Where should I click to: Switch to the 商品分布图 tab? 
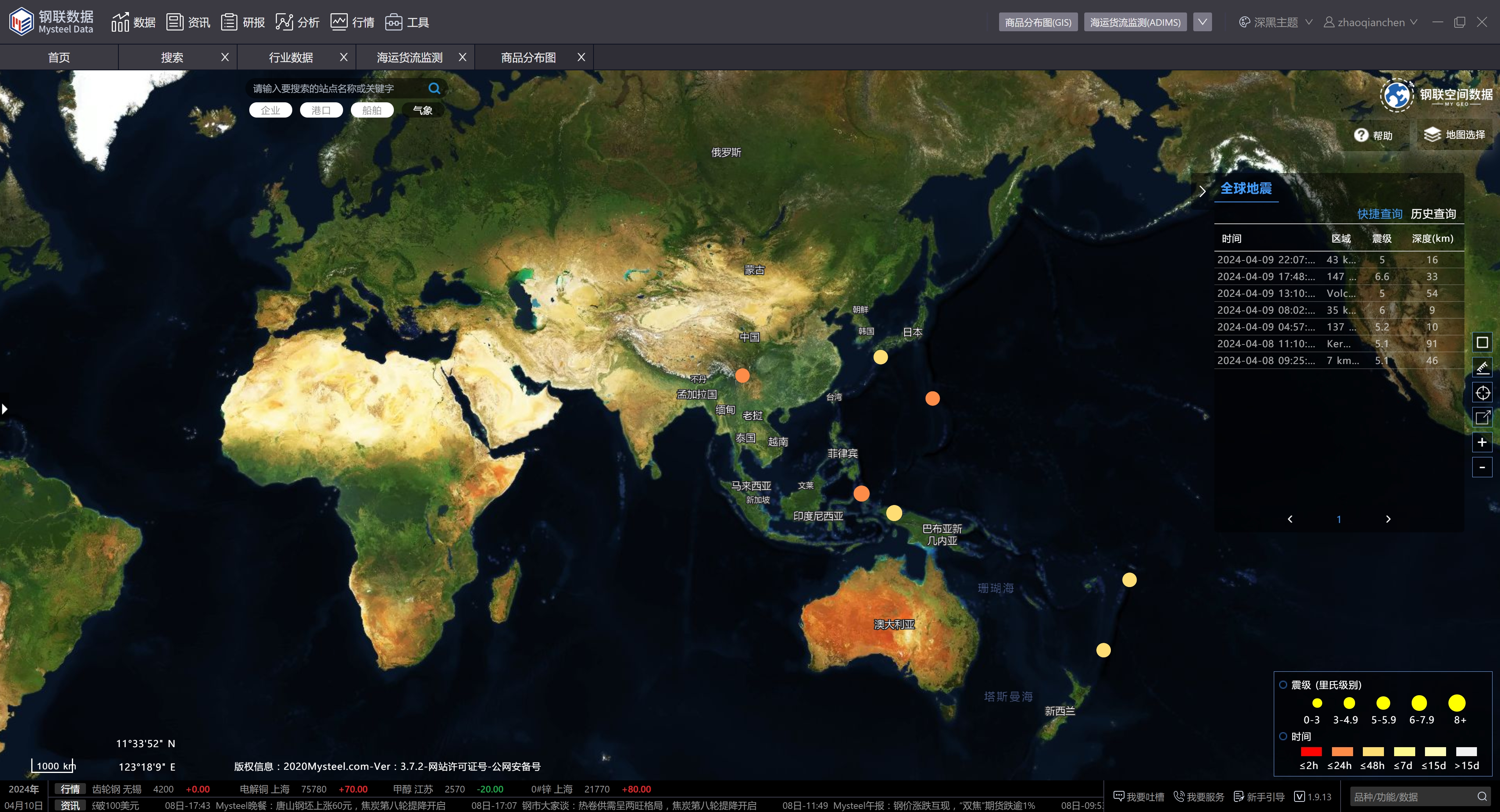pos(528,58)
